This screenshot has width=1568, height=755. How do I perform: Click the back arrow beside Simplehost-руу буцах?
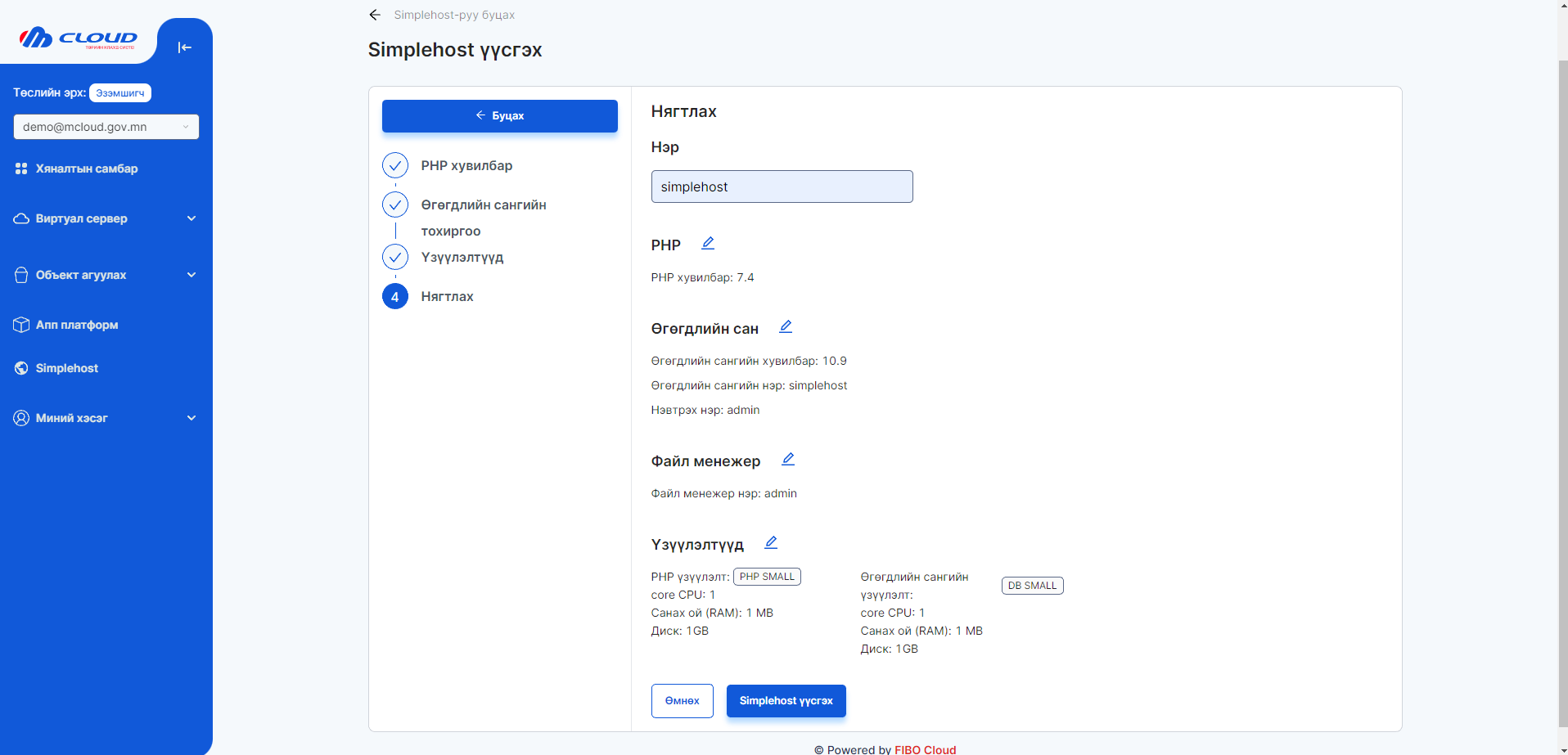click(x=375, y=14)
